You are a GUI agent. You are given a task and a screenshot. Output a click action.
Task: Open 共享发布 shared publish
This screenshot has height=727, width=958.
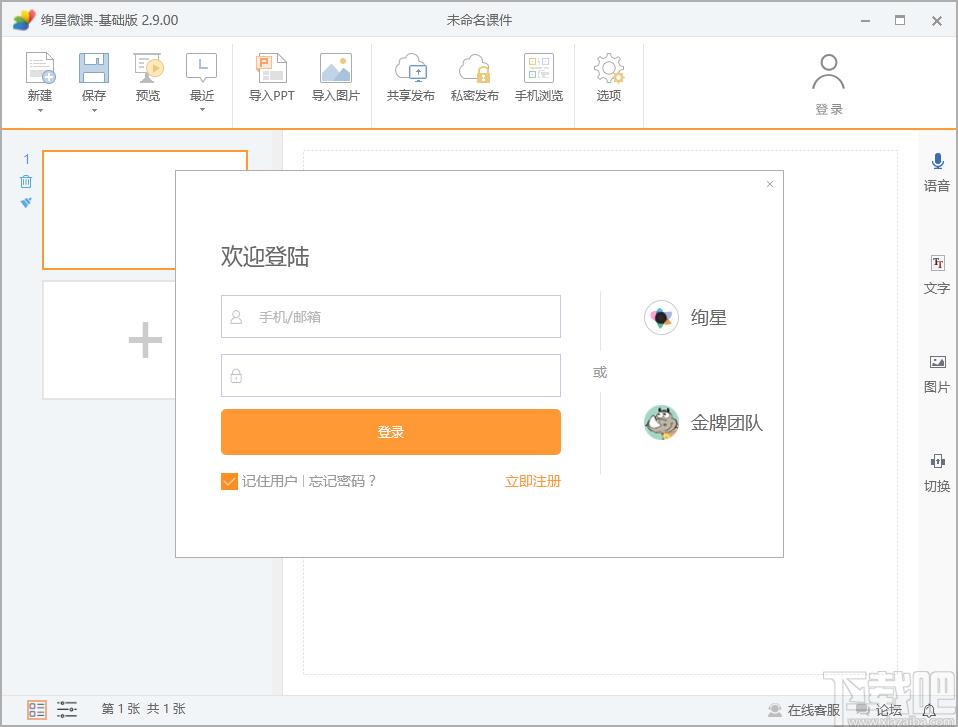pos(411,76)
